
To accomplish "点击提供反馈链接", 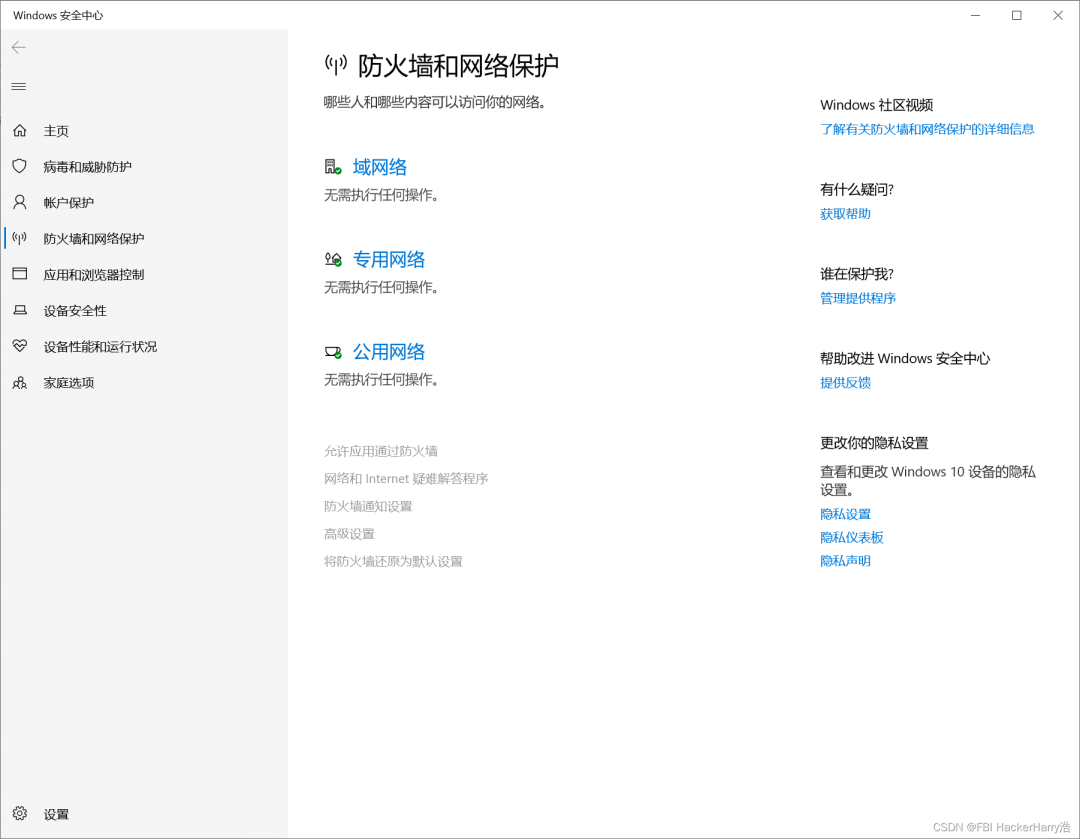I will [x=845, y=382].
